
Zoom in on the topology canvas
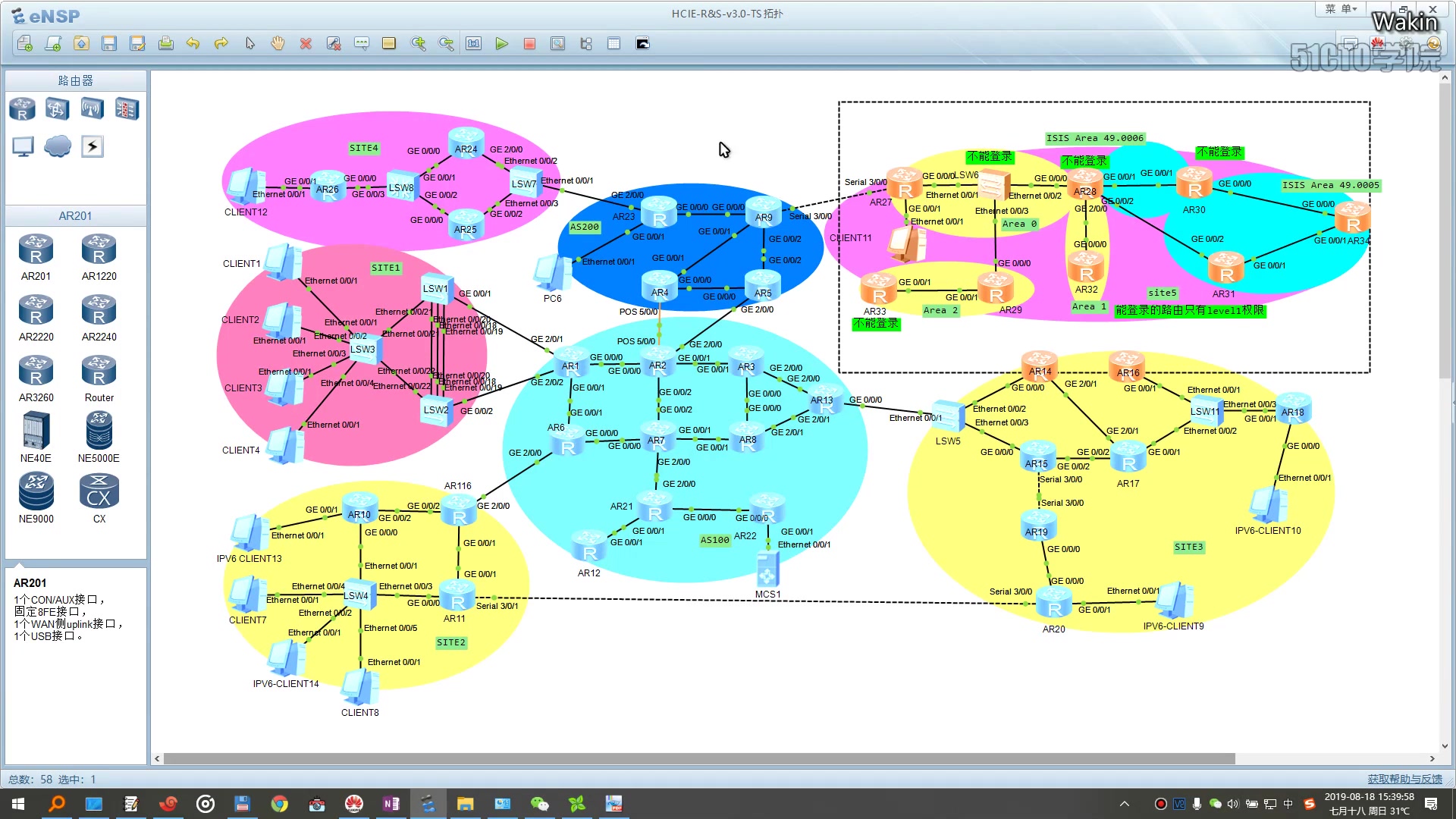tap(418, 44)
